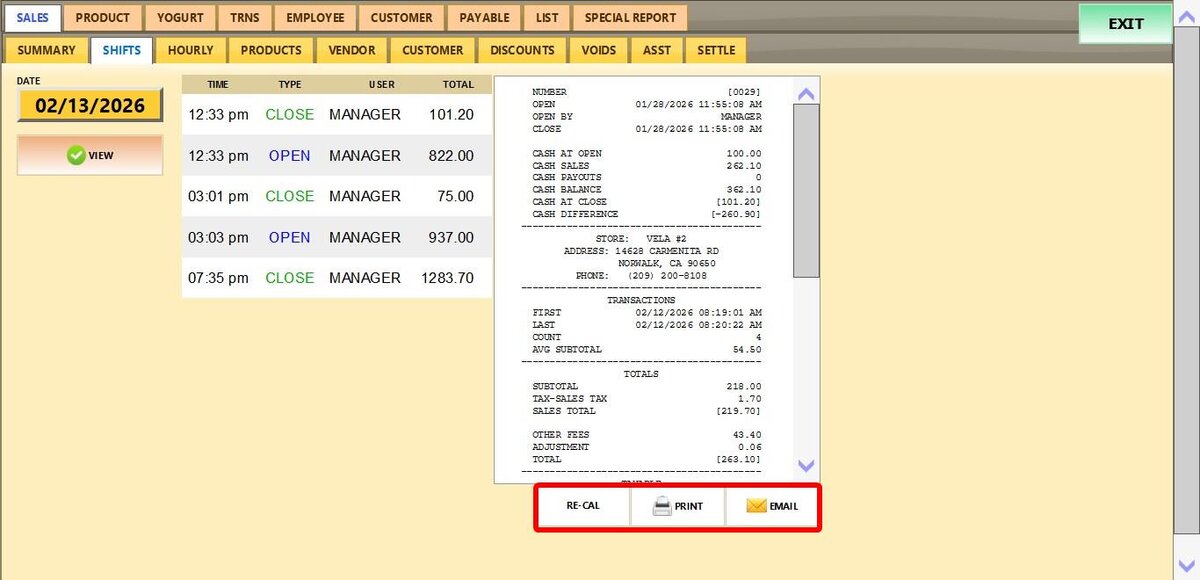
Task: Open the date field showing 02/13/2026
Action: [90, 105]
